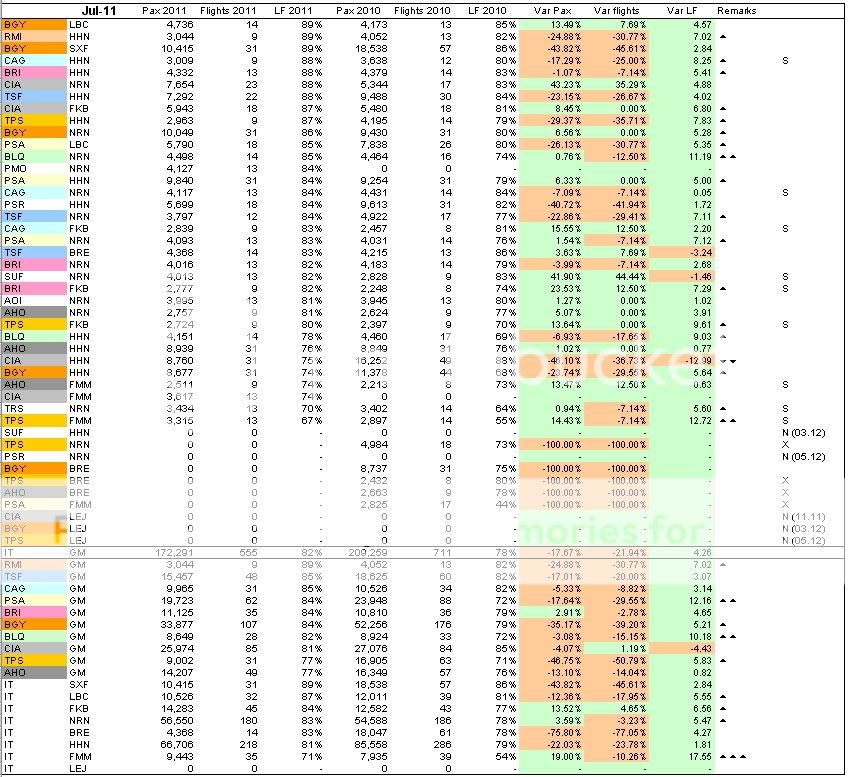The image size is (849, 777).
Task: Click the double down-arrow marker beside -12.99
Action: pos(728,361)
